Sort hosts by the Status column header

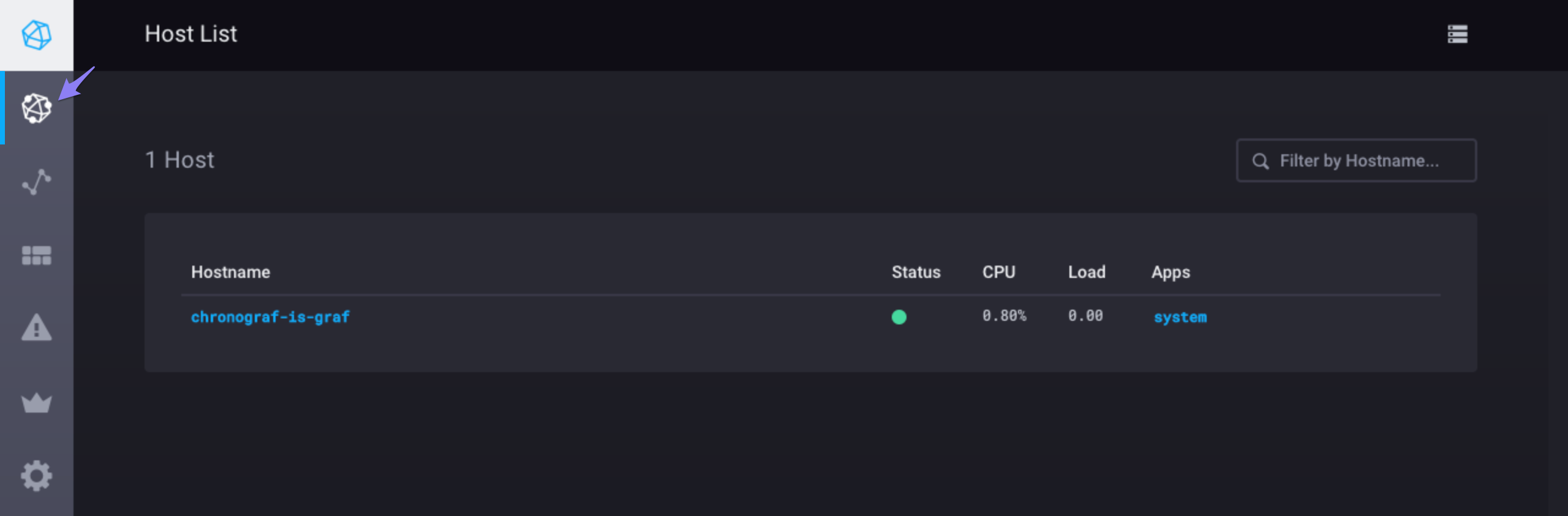(x=916, y=272)
